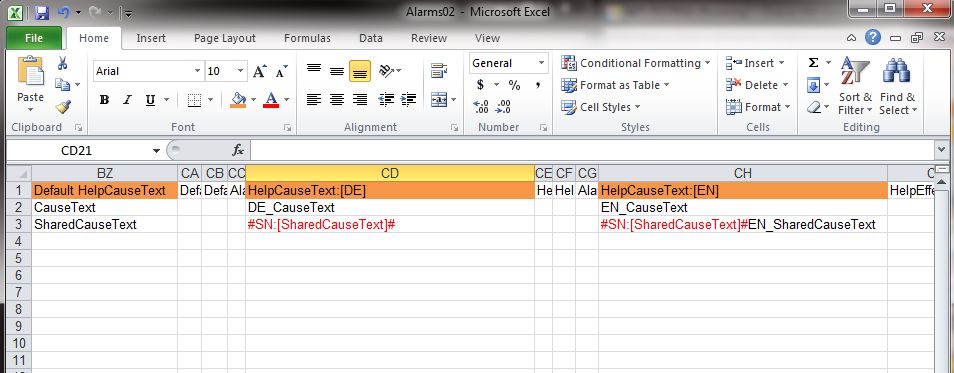Click the Merge & Center icon
This screenshot has width=954, height=373.
pos(439,100)
